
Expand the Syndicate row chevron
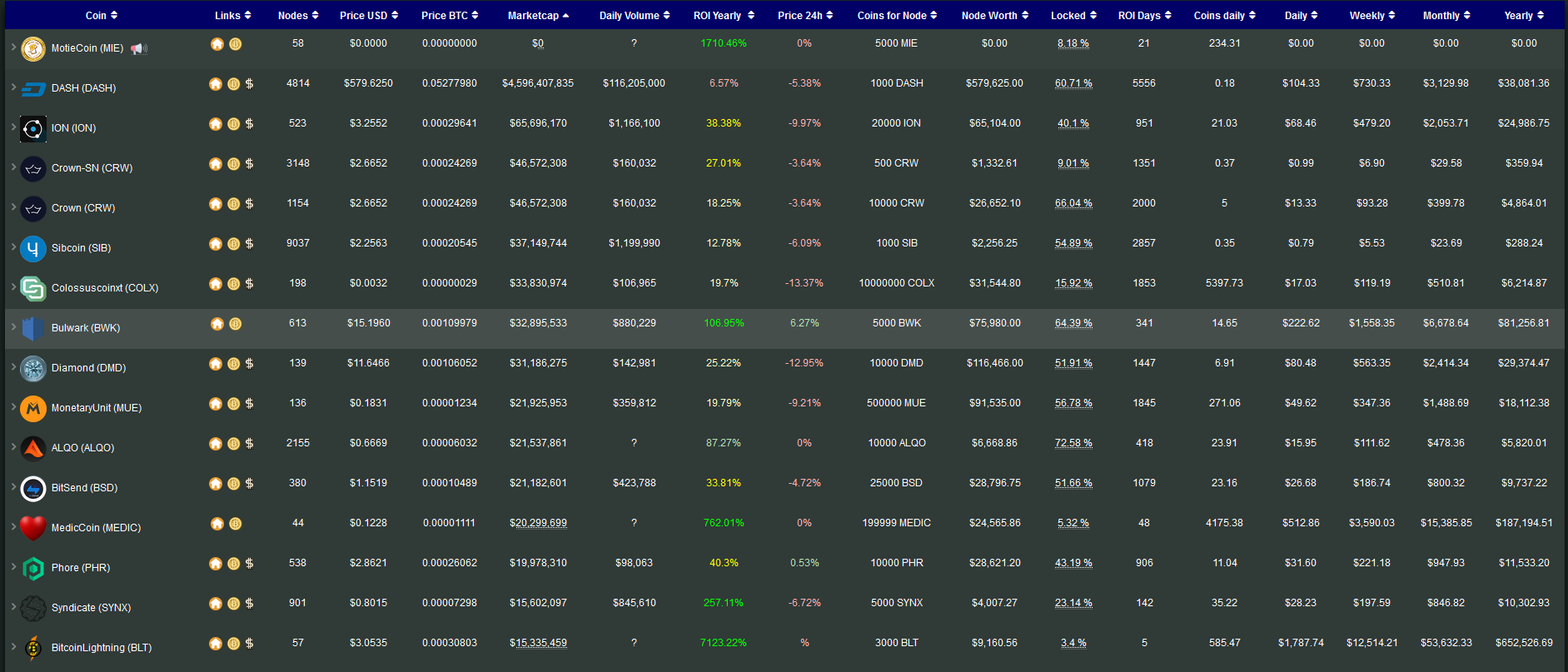tap(13, 607)
